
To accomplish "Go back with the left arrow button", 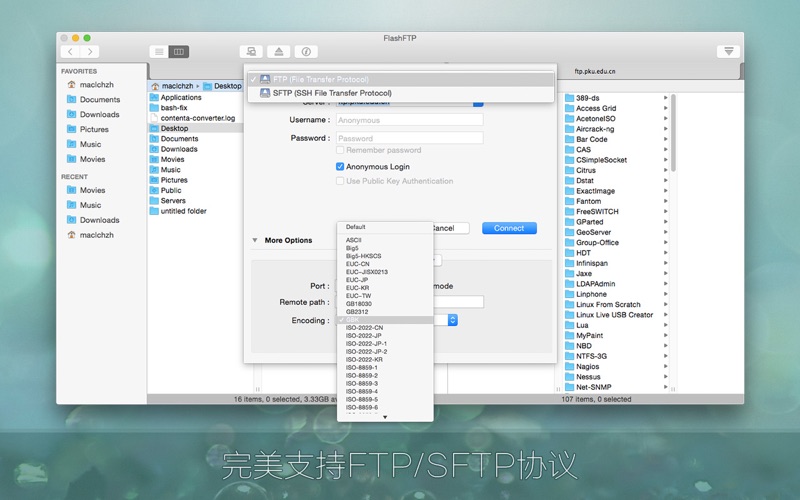I will coord(70,52).
